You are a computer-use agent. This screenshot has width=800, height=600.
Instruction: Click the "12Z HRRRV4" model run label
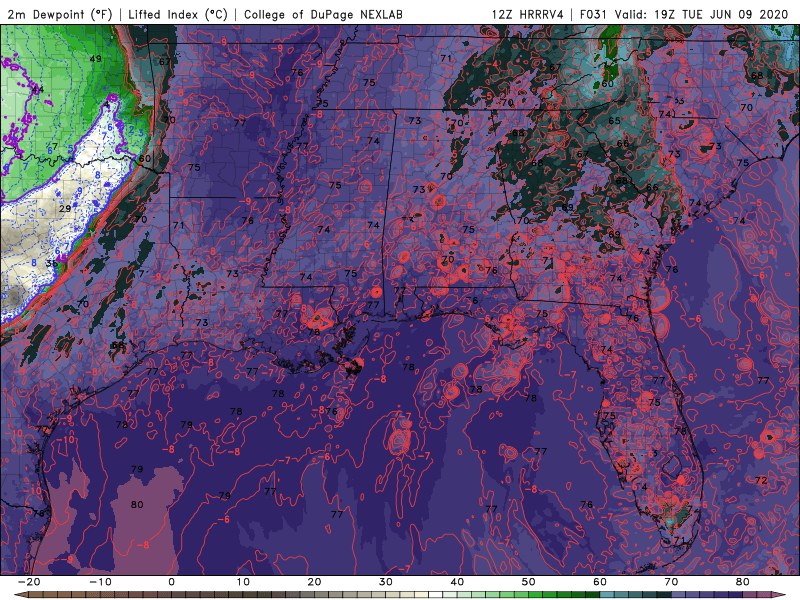[528, 14]
